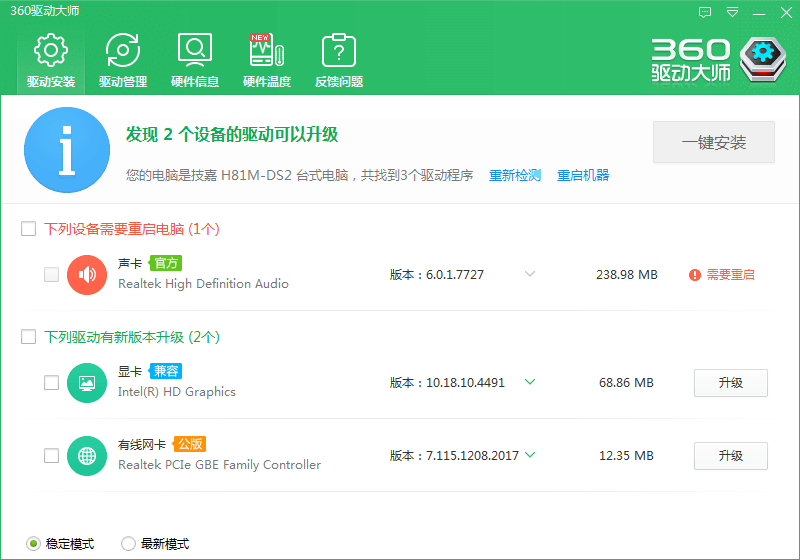Screen dimensions: 800x560
Task: Open the 驱动管理 refresh-gear icon
Action: 122,50
